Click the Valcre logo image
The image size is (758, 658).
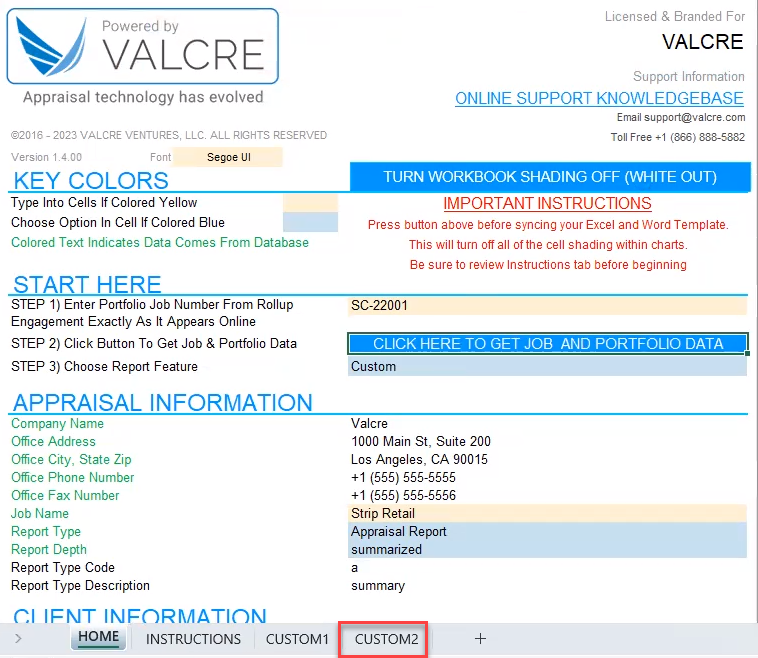[143, 46]
